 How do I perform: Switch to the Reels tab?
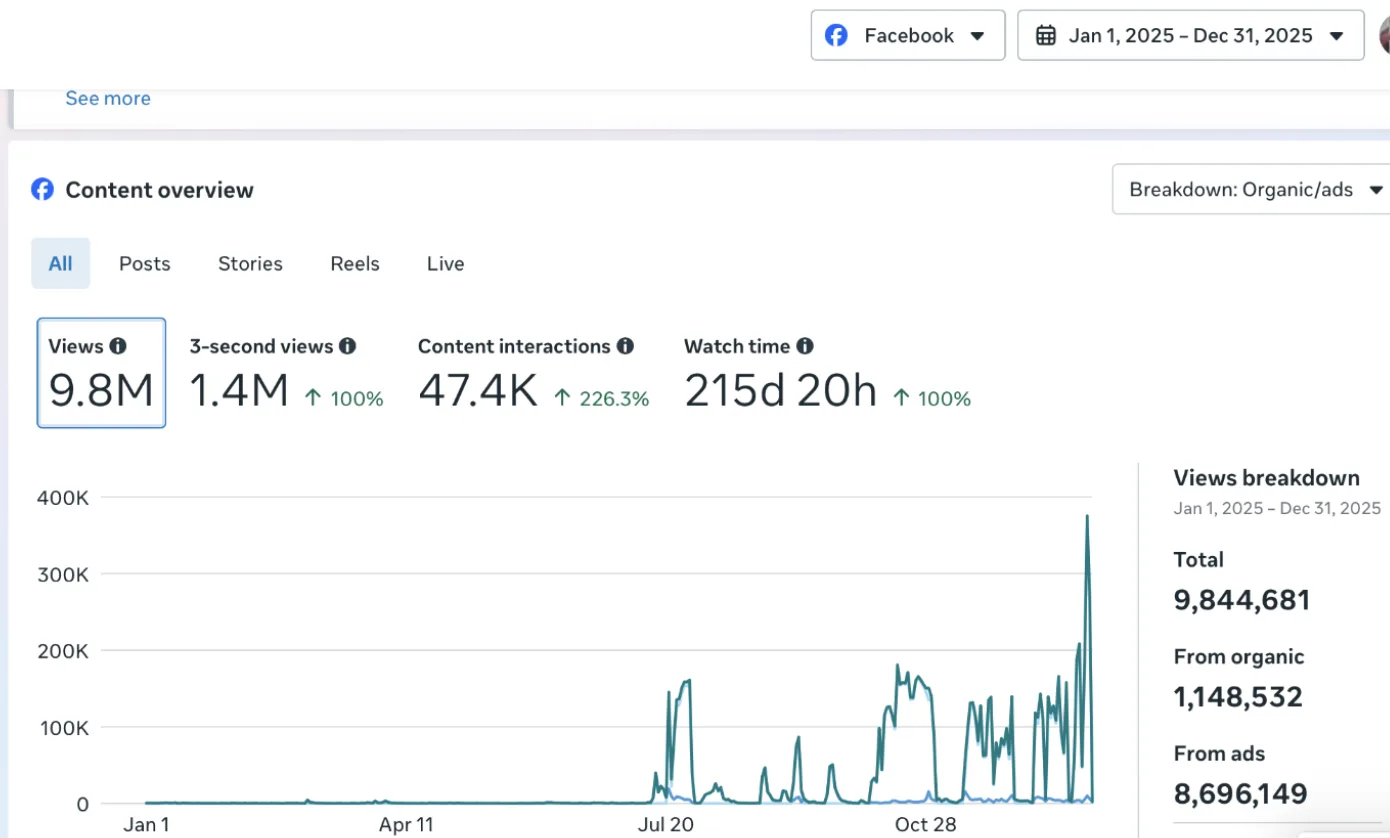click(355, 263)
